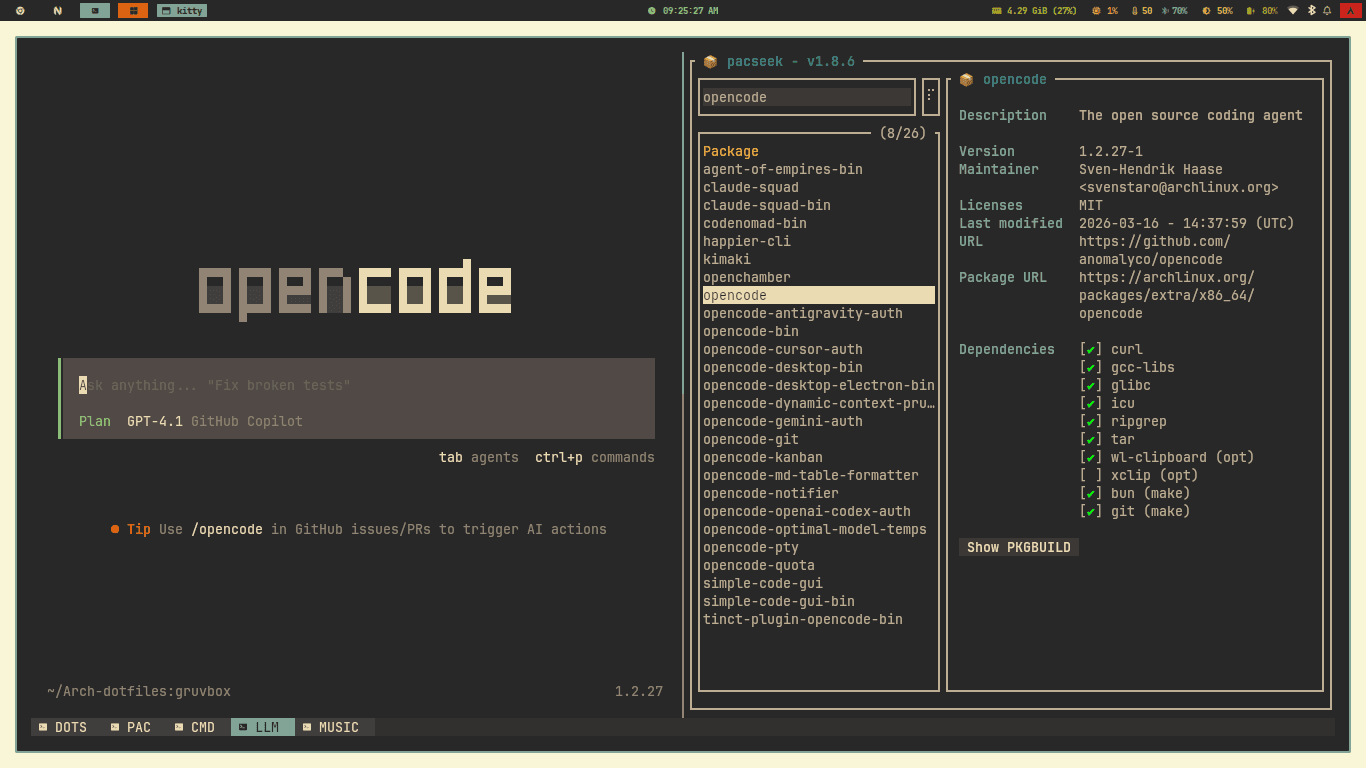Viewport: 1366px width, 768px height.
Task: Click the kitty window title in top bar
Action: coord(182,11)
